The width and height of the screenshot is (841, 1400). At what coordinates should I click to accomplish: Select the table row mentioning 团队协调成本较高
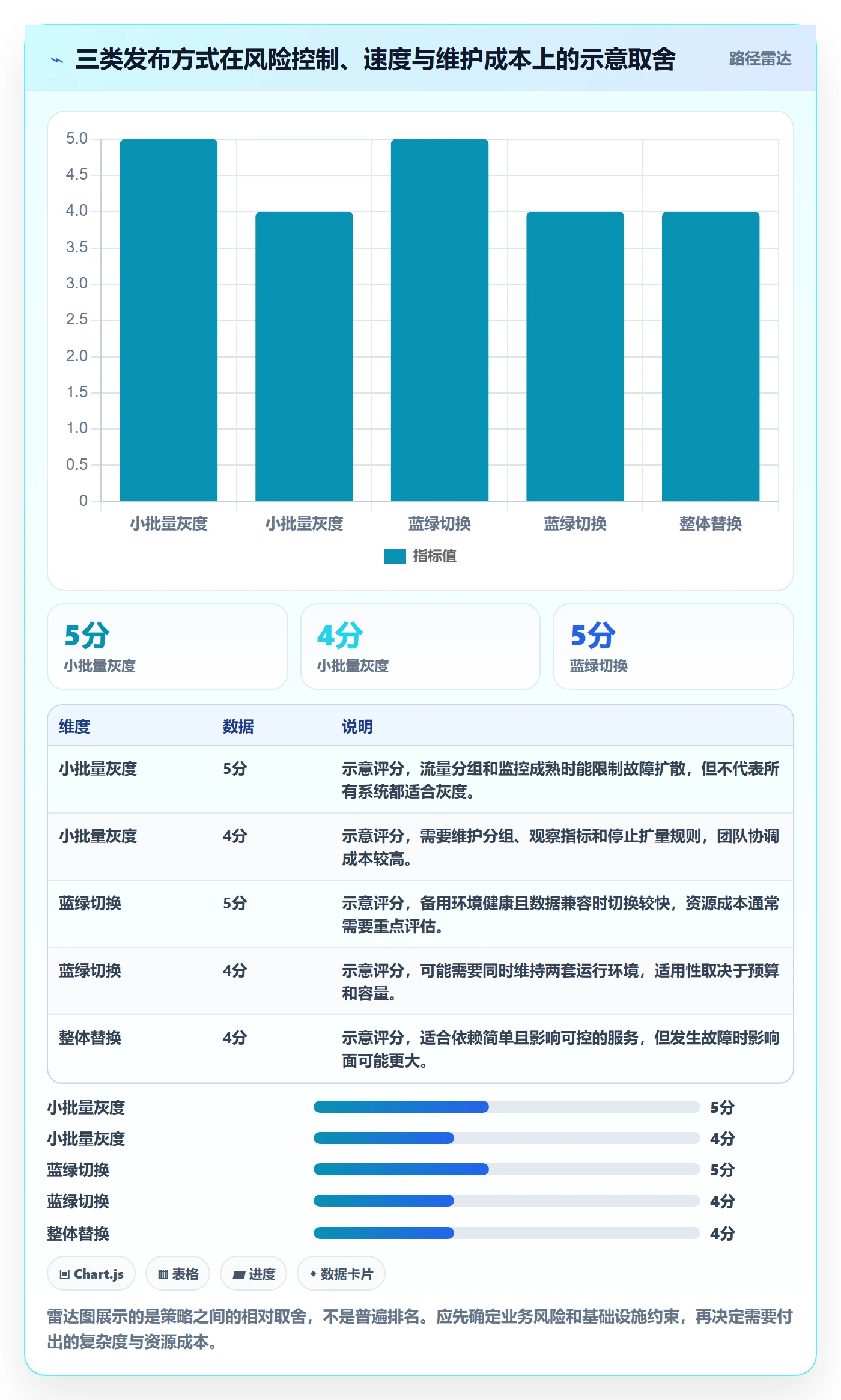pos(421,847)
